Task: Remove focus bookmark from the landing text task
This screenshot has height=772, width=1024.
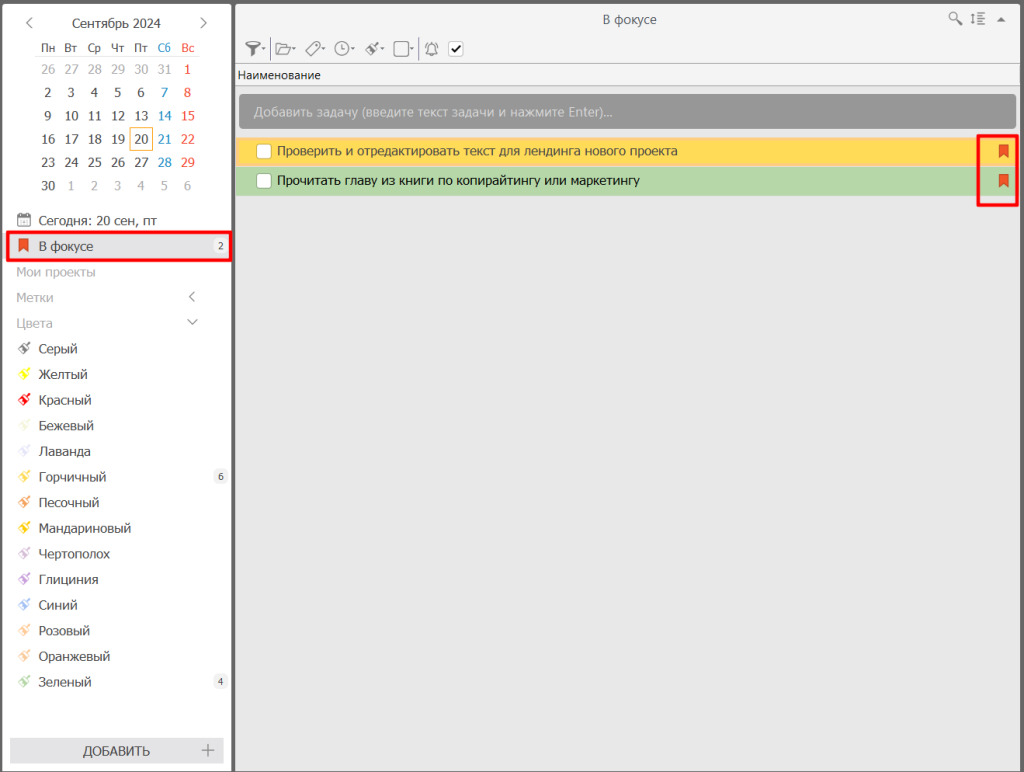Action: tap(1003, 151)
